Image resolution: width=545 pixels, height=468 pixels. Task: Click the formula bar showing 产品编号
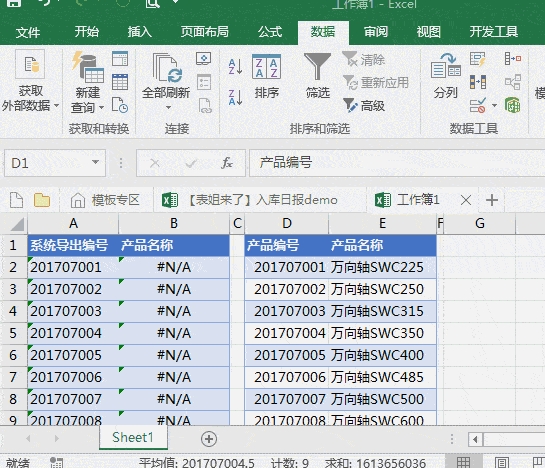(396, 163)
